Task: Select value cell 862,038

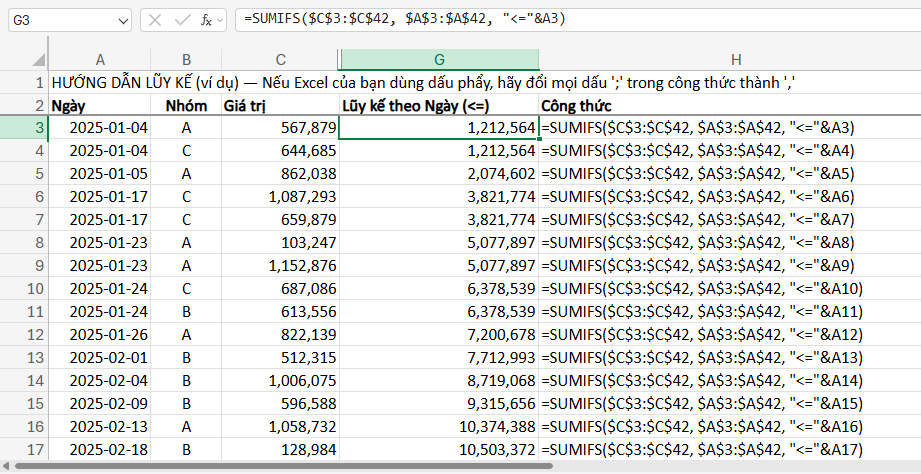Action: (x=280, y=174)
